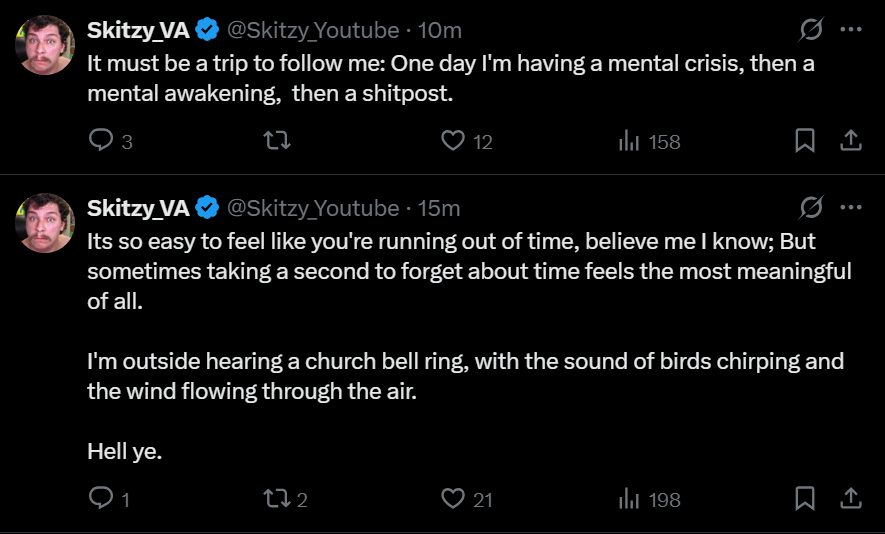View analytics showing 158 views
The height and width of the screenshot is (534, 885).
630,142
